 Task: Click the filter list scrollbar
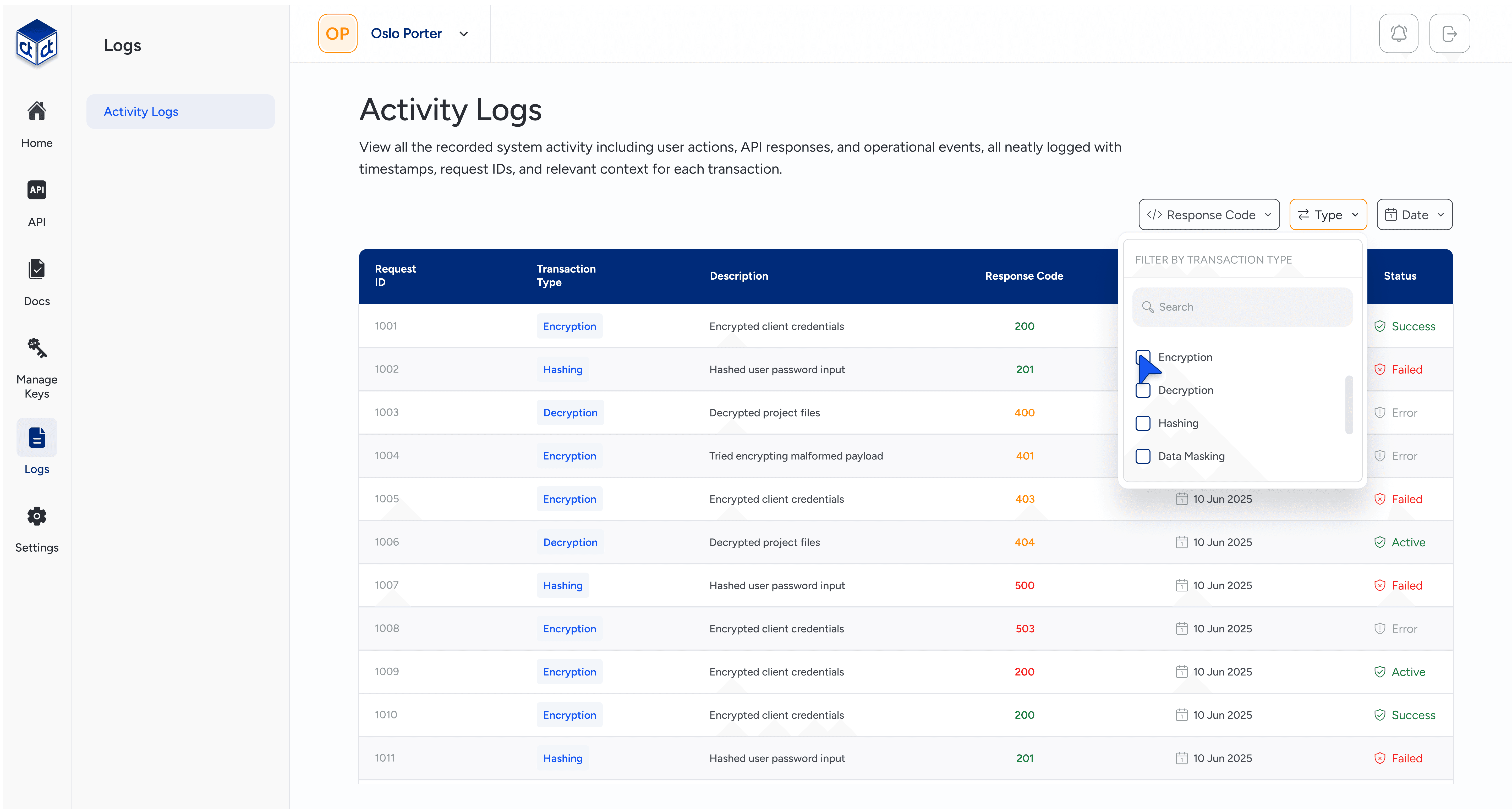tap(1349, 405)
